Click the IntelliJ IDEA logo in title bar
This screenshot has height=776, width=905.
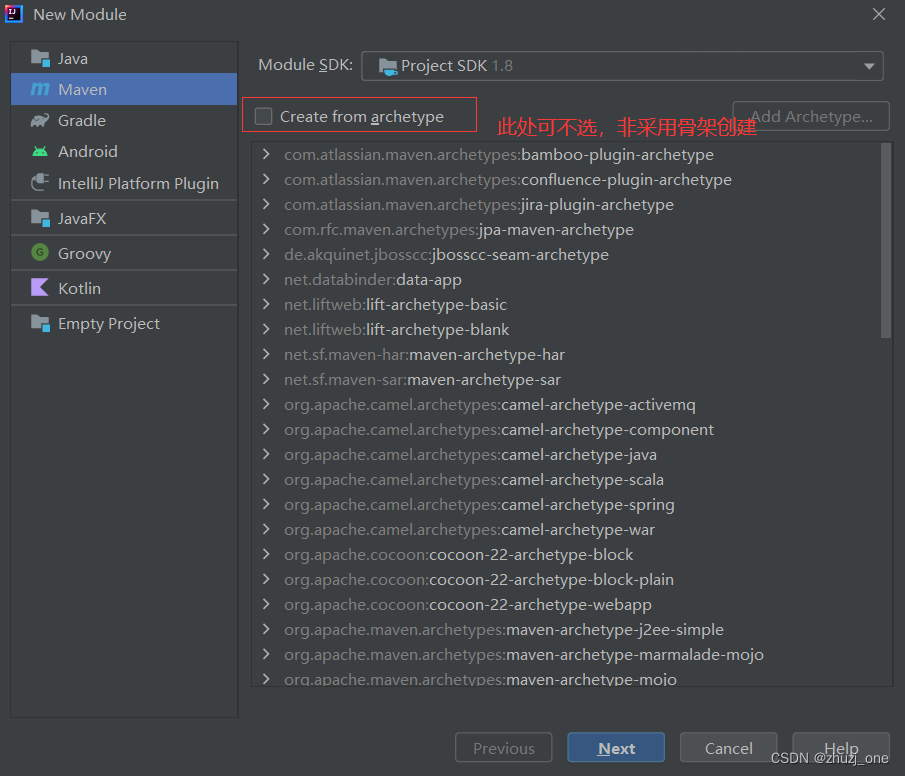coord(14,14)
